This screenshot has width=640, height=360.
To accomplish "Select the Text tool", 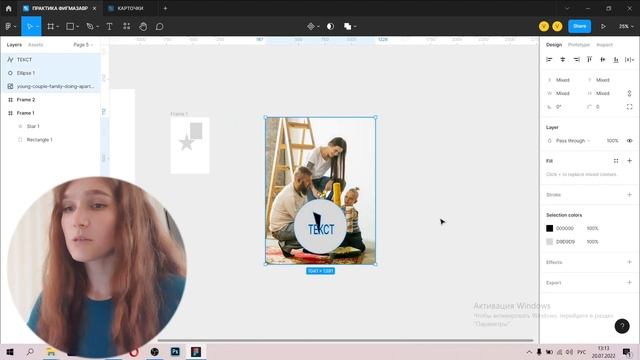I will tap(109, 27).
